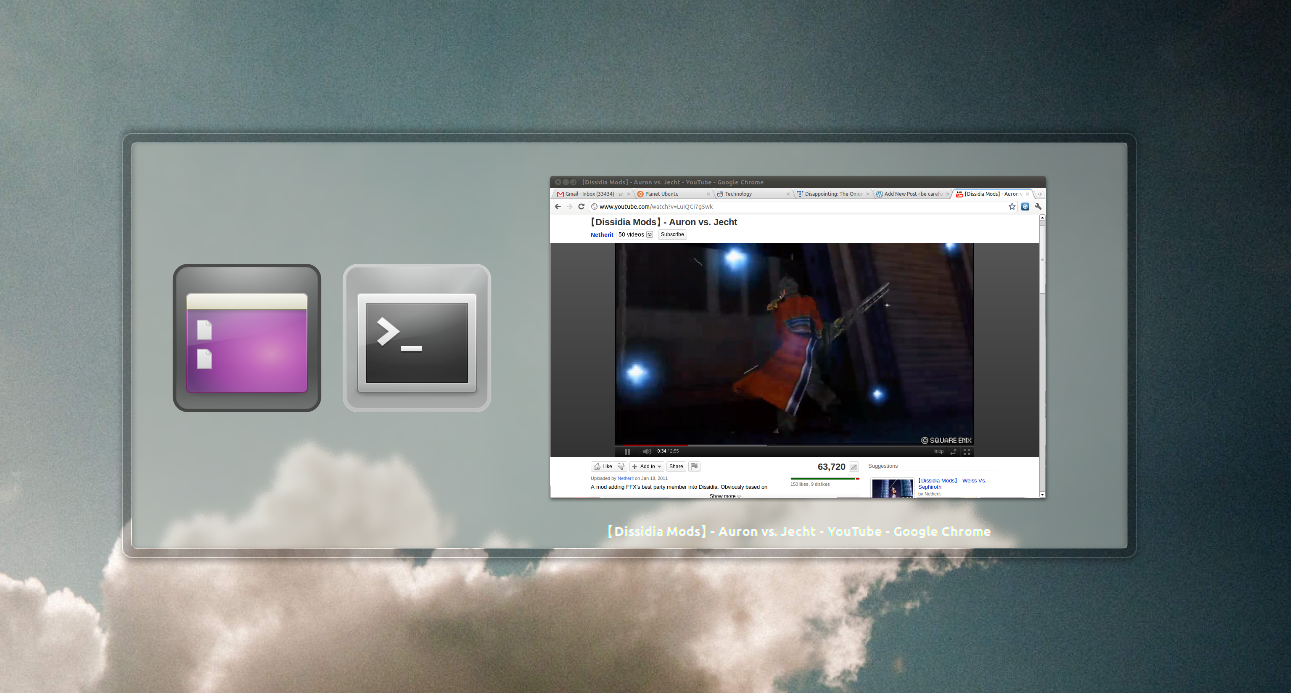
Task: Mute the video using the speaker icon
Action: pos(647,452)
